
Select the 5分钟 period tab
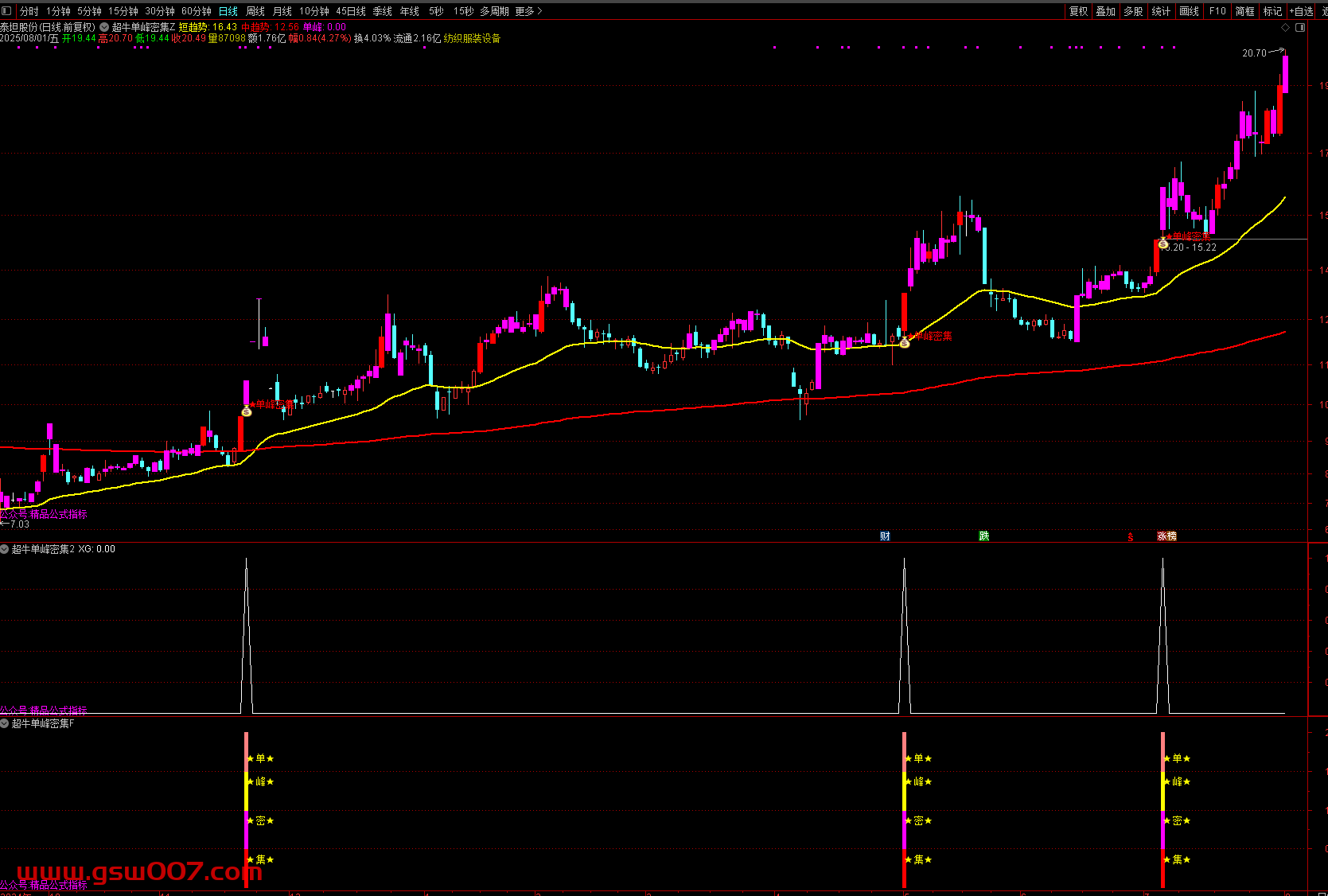click(90, 11)
